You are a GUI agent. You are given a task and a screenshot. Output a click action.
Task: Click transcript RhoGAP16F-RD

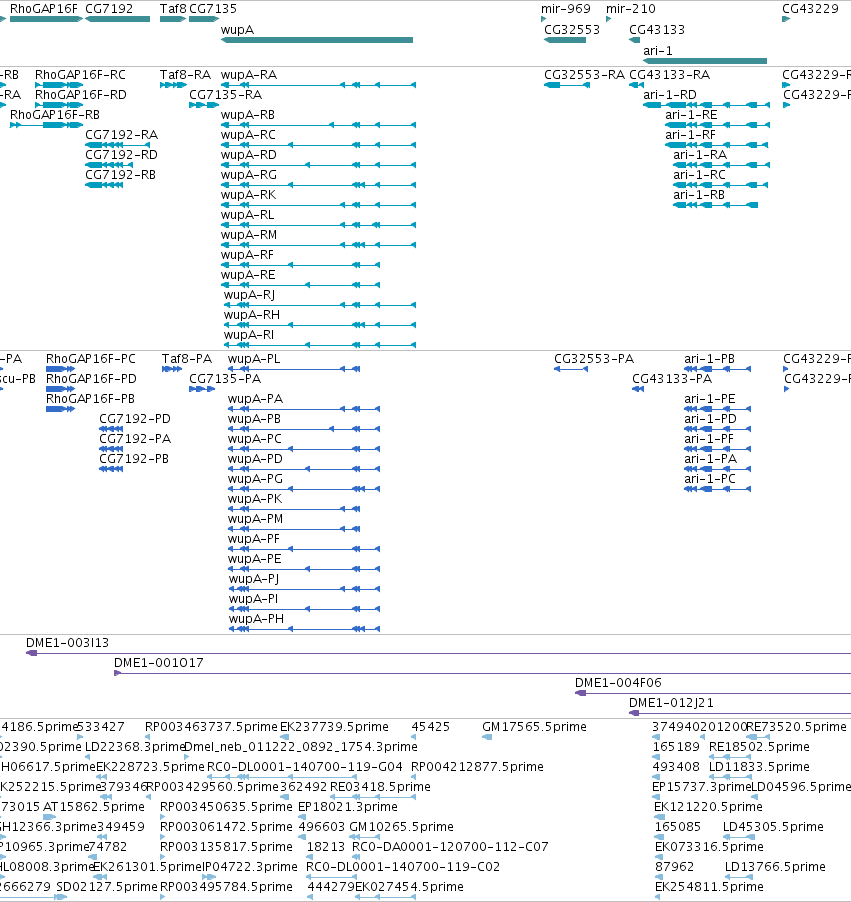(81, 95)
